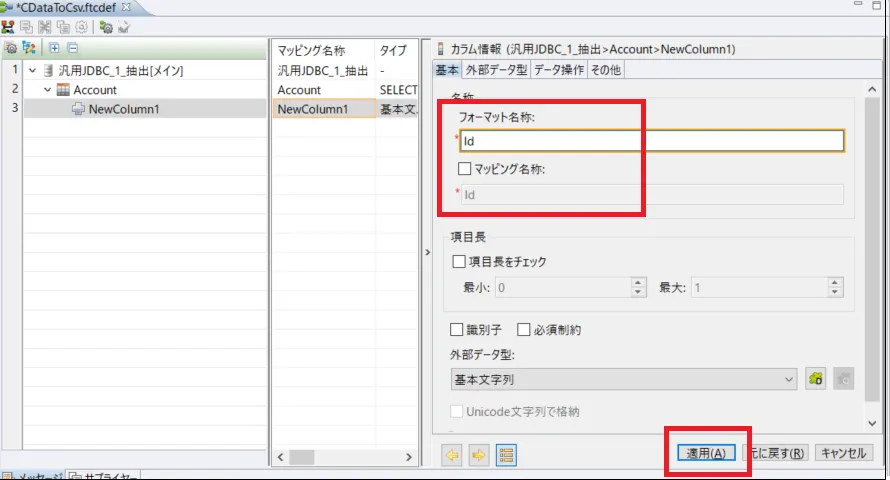
Task: Increase the 最大 spinner value
Action: pyautogui.click(x=834, y=283)
